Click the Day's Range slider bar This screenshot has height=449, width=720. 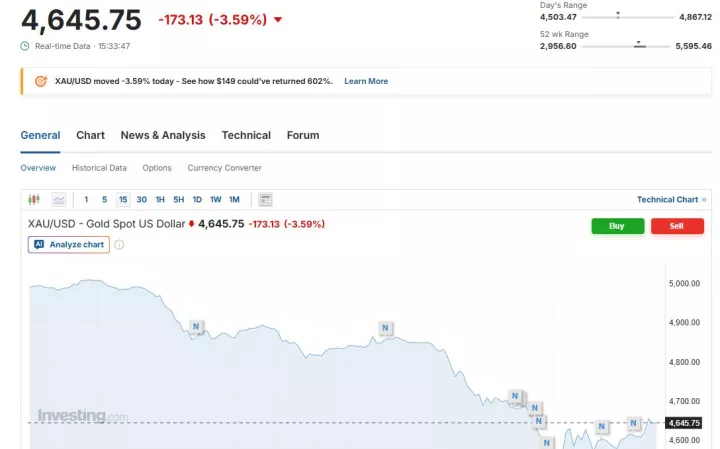pos(619,17)
